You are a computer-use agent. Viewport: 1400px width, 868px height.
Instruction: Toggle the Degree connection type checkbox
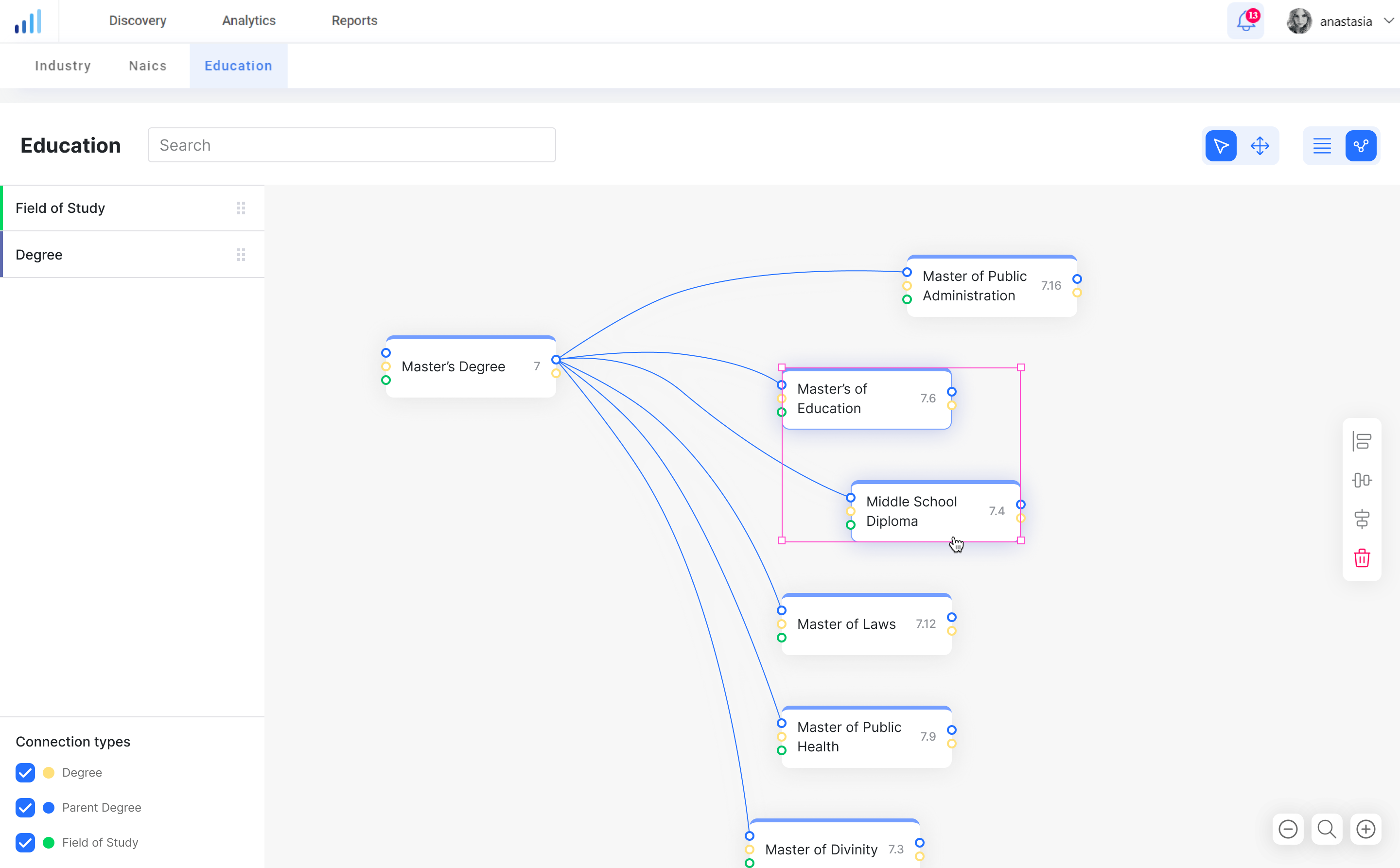coord(25,773)
